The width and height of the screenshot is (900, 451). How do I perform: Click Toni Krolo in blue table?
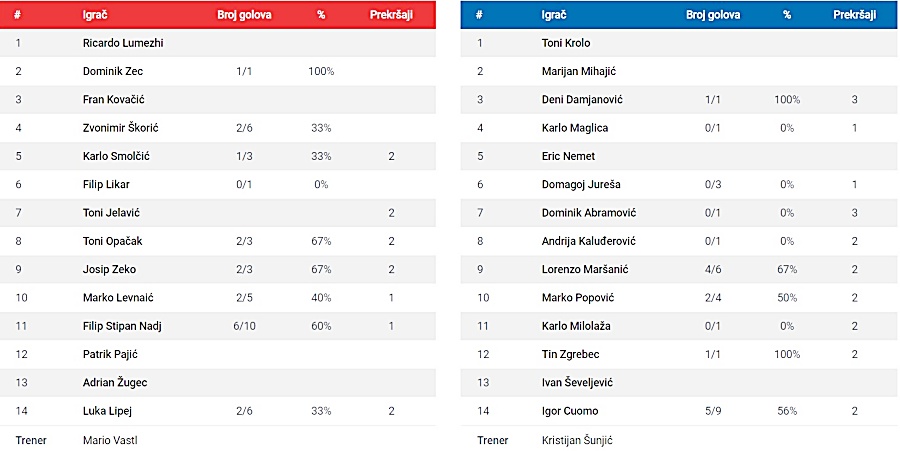(x=568, y=43)
